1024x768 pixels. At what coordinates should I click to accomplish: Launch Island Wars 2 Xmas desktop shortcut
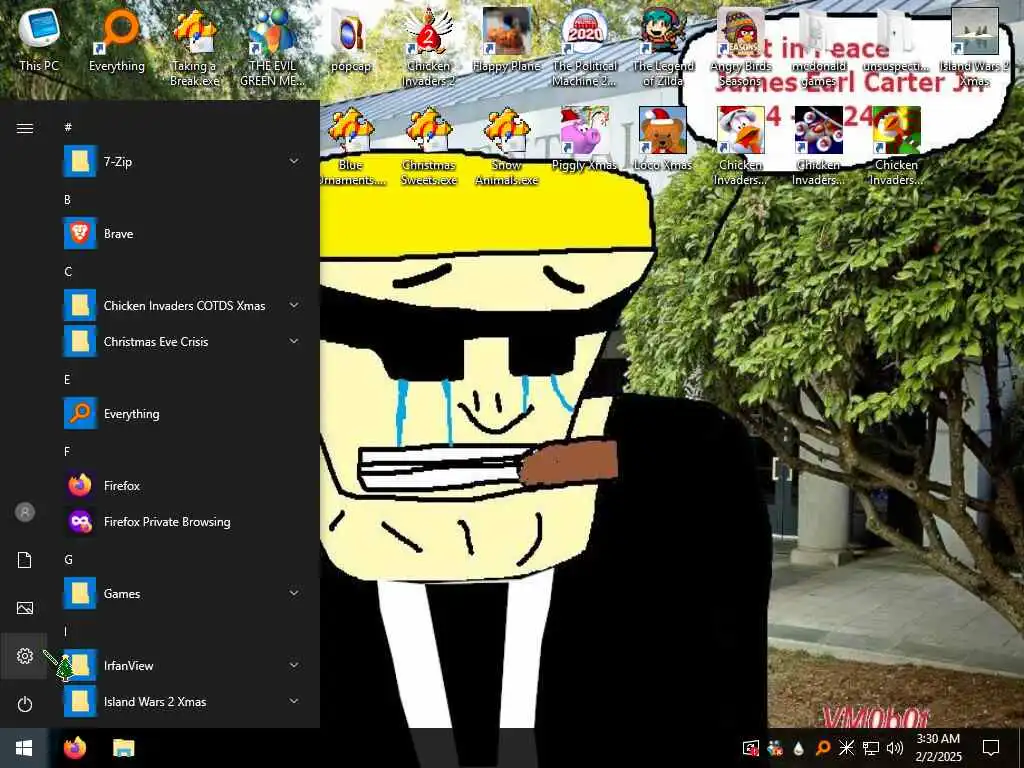click(x=974, y=47)
